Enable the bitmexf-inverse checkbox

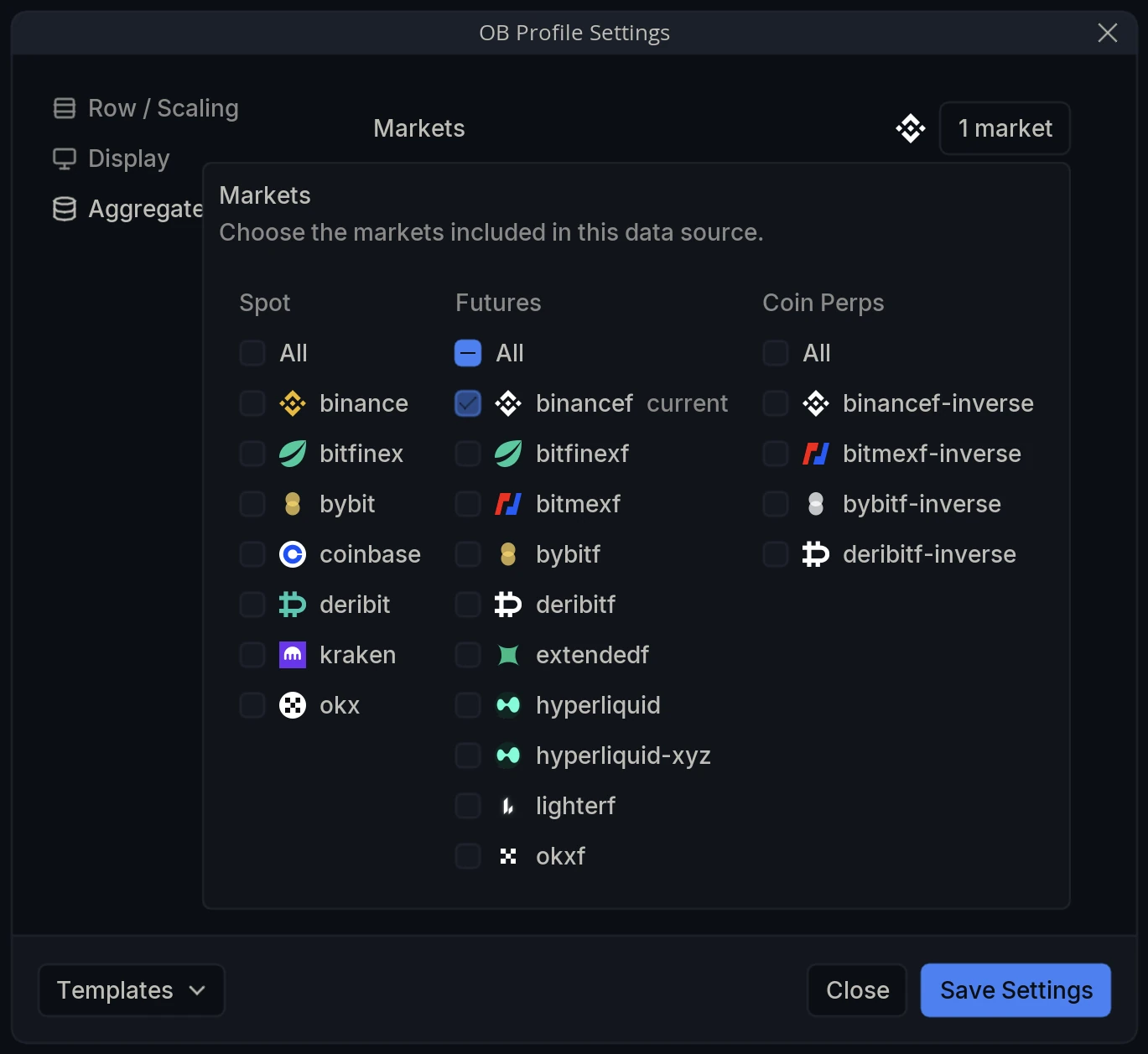pos(776,454)
